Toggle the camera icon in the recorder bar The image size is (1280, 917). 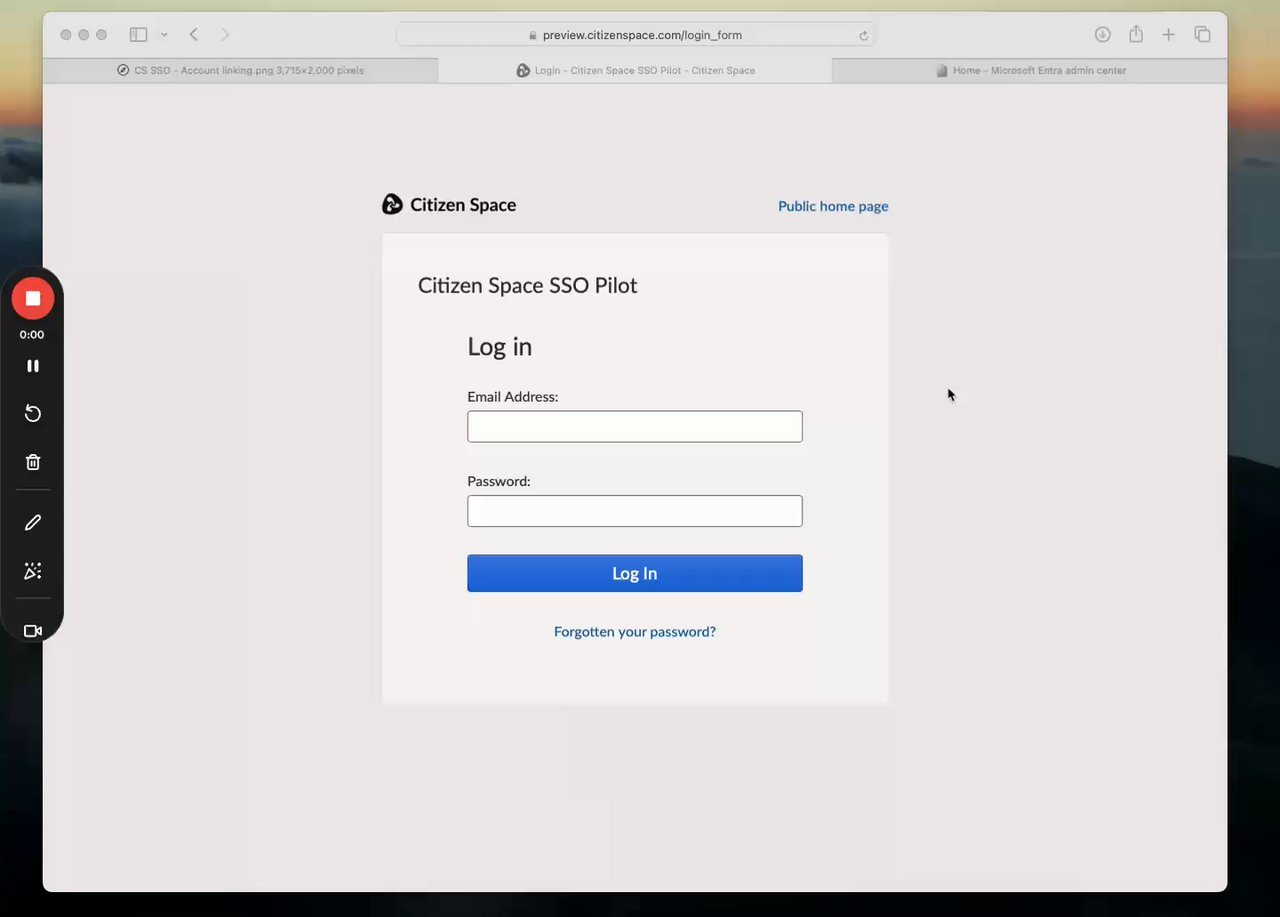pyautogui.click(x=33, y=631)
